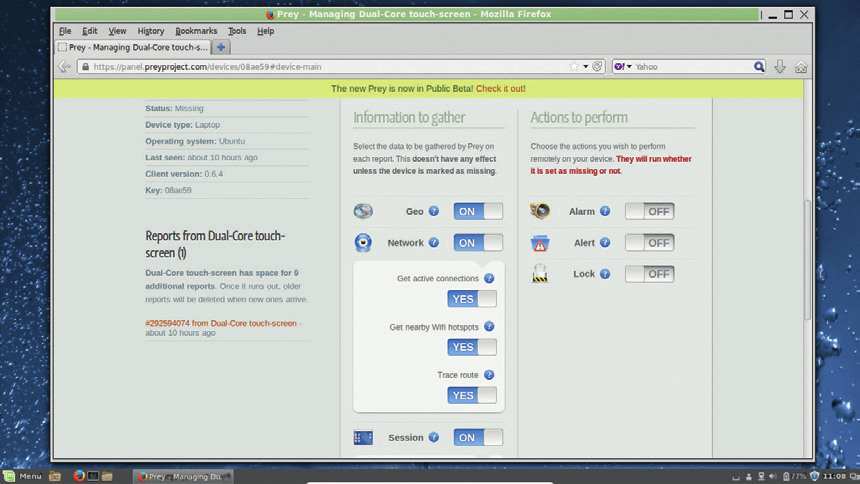The height and width of the screenshot is (484, 860).
Task: Turn on the Lock action
Action: [x=649, y=274]
